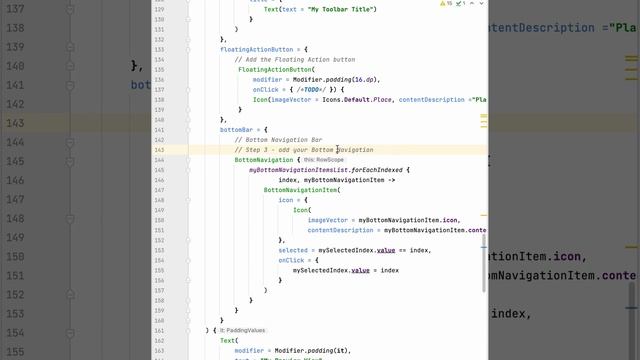Click the '// Bottom Navigation Bar' comment

click(278, 140)
